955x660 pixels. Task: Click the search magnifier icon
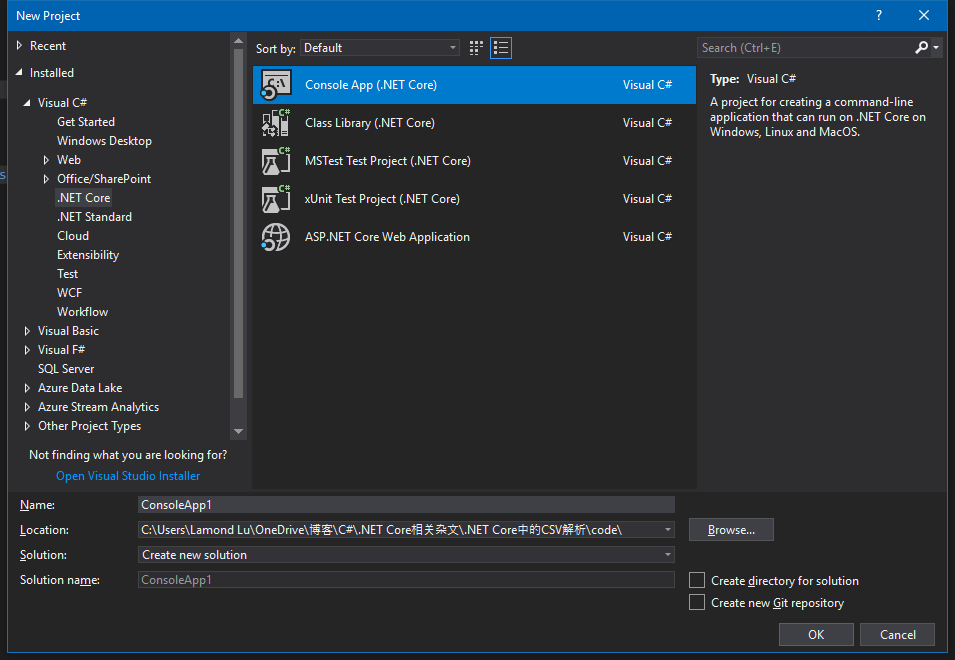click(x=922, y=47)
